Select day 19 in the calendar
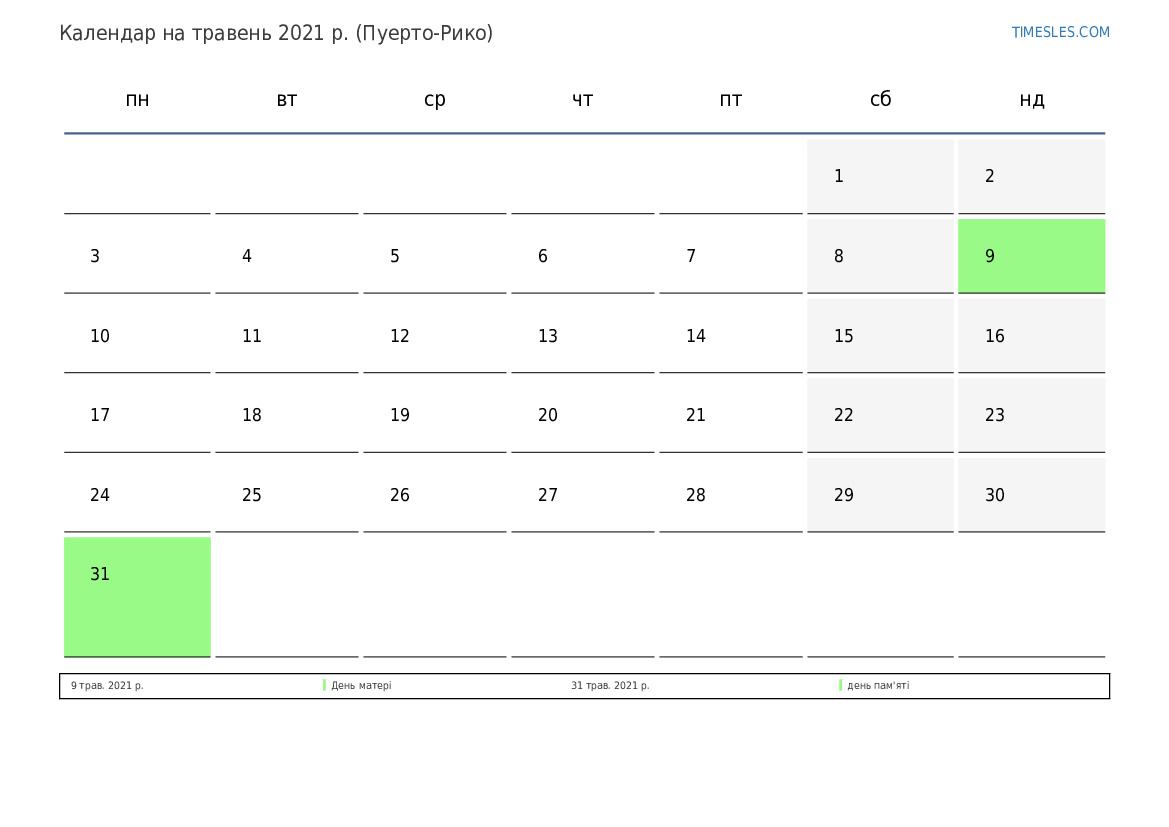The width and height of the screenshot is (1169, 827). 435,415
